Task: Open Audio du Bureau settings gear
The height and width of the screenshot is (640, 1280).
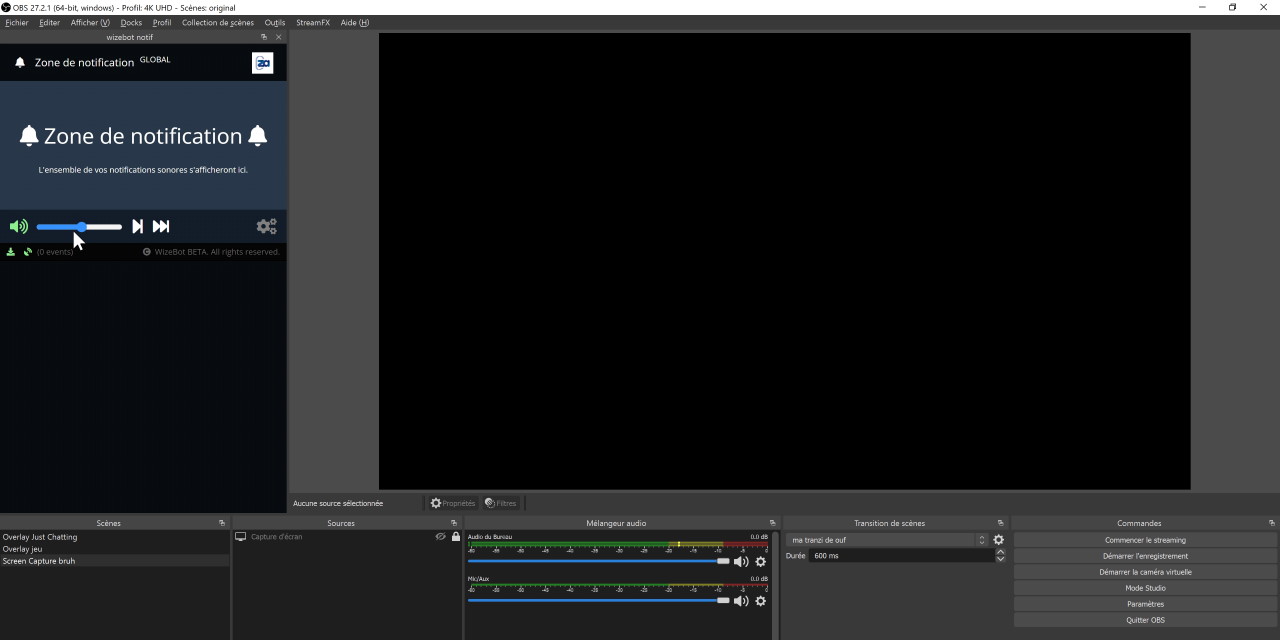Action: tap(760, 562)
